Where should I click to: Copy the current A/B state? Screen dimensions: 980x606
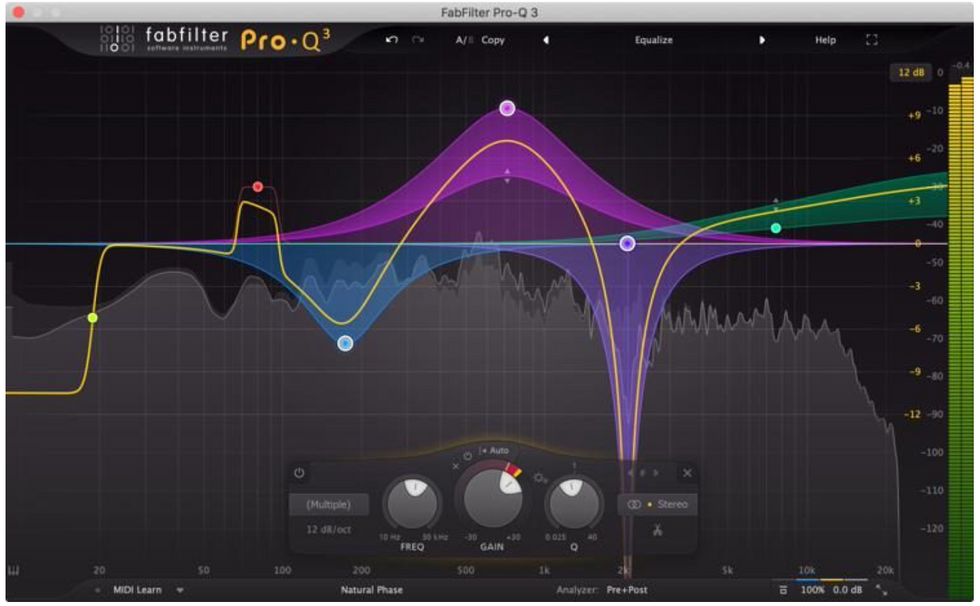coord(492,40)
